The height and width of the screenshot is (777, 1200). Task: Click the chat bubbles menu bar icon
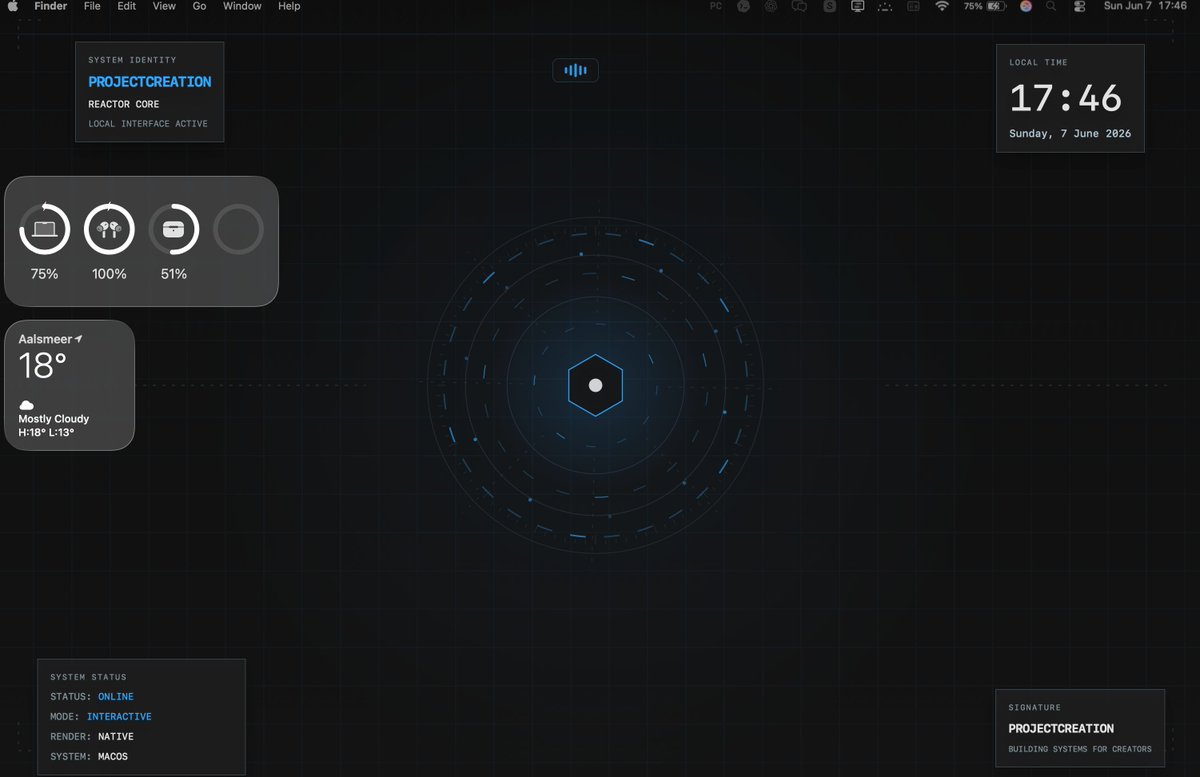(800, 6)
